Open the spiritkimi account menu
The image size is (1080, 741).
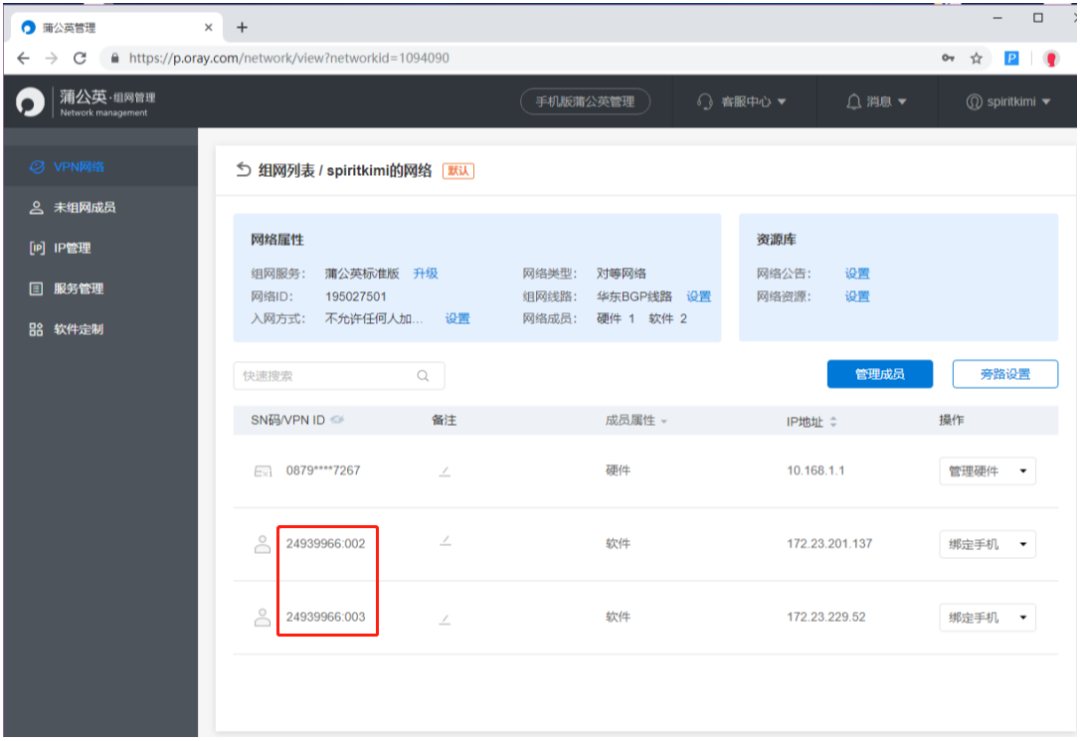pos(1008,102)
